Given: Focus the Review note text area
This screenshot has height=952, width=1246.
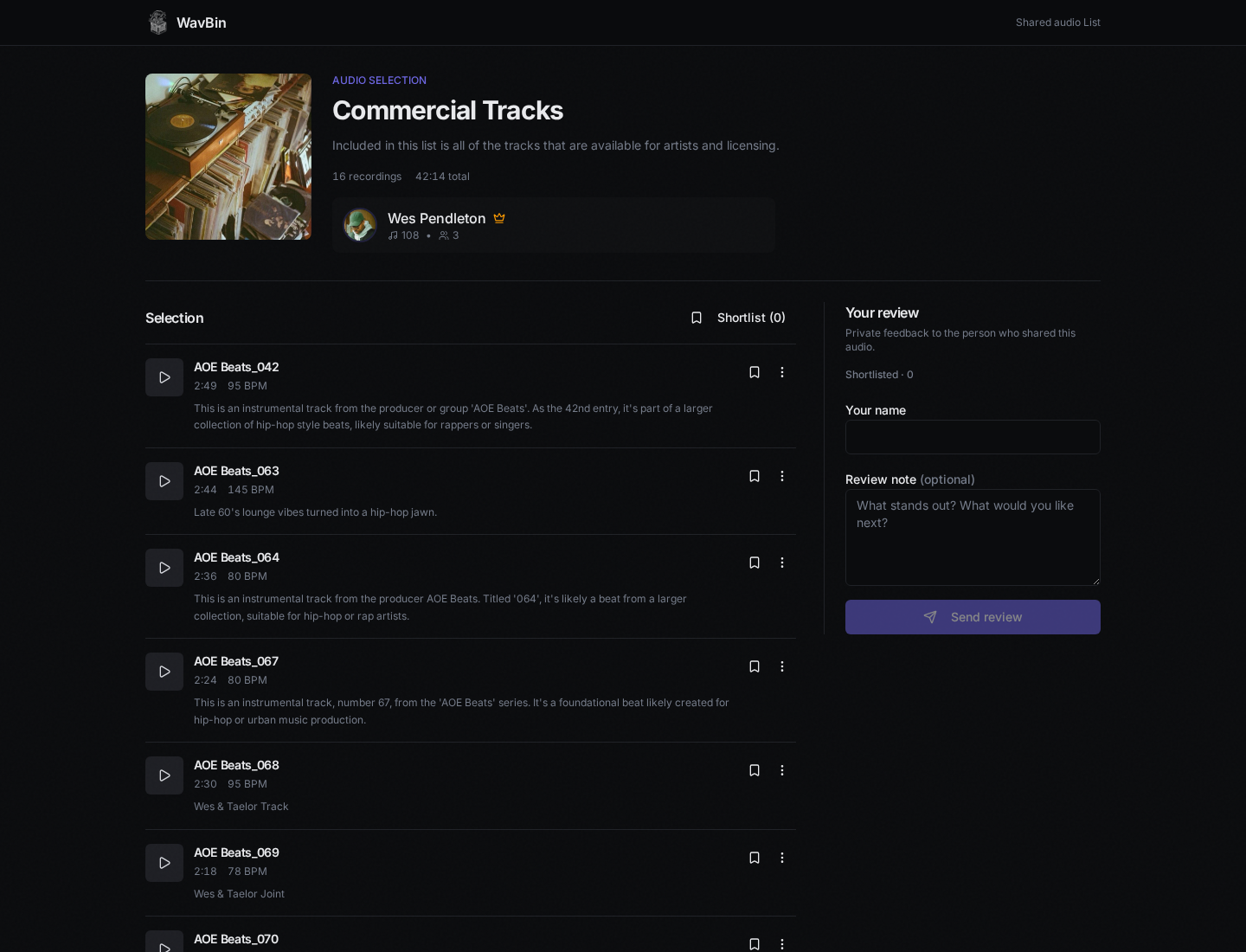Looking at the screenshot, I should (x=973, y=537).
